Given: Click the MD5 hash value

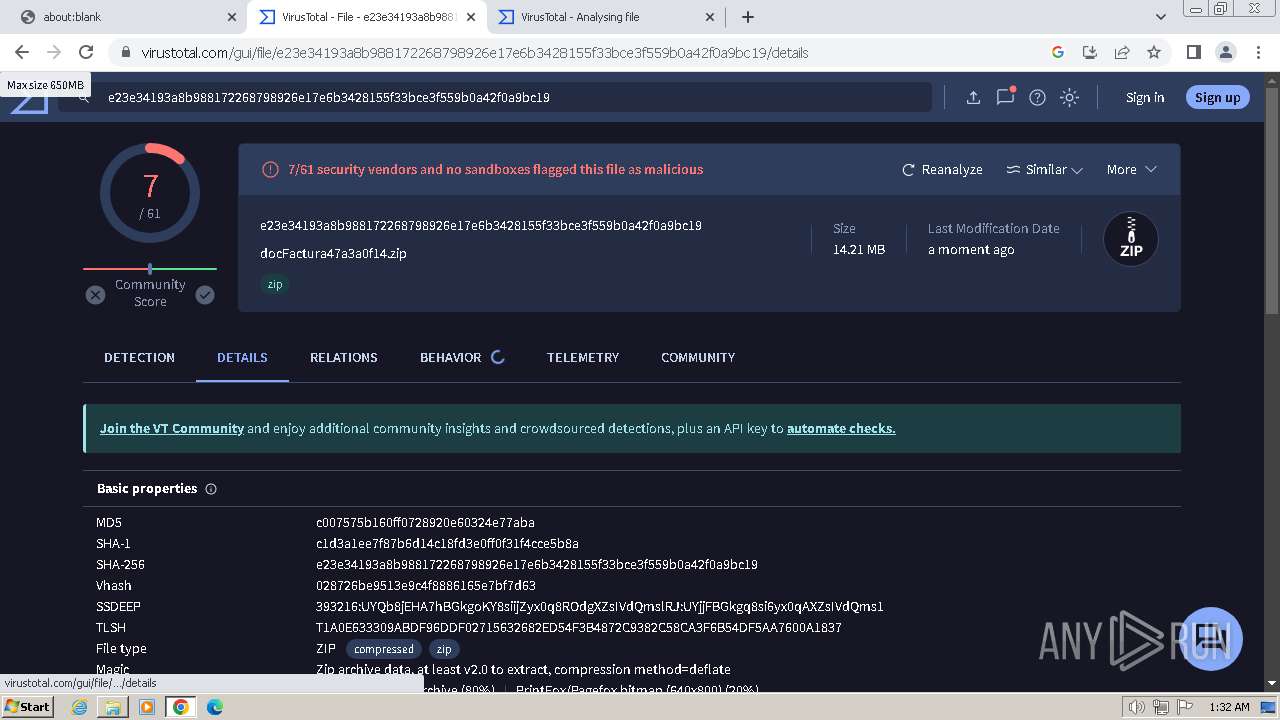Looking at the screenshot, I should tap(425, 522).
